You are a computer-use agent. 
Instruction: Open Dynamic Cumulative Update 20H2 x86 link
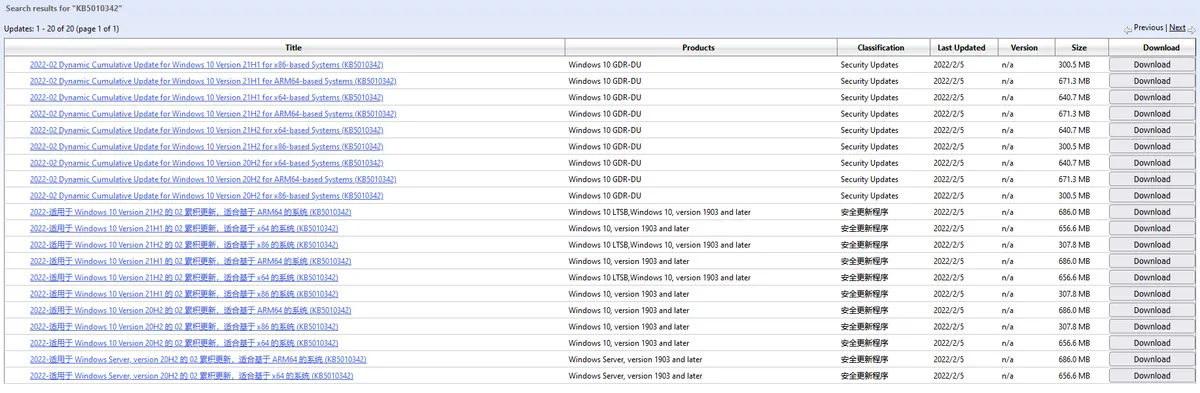tap(206, 196)
